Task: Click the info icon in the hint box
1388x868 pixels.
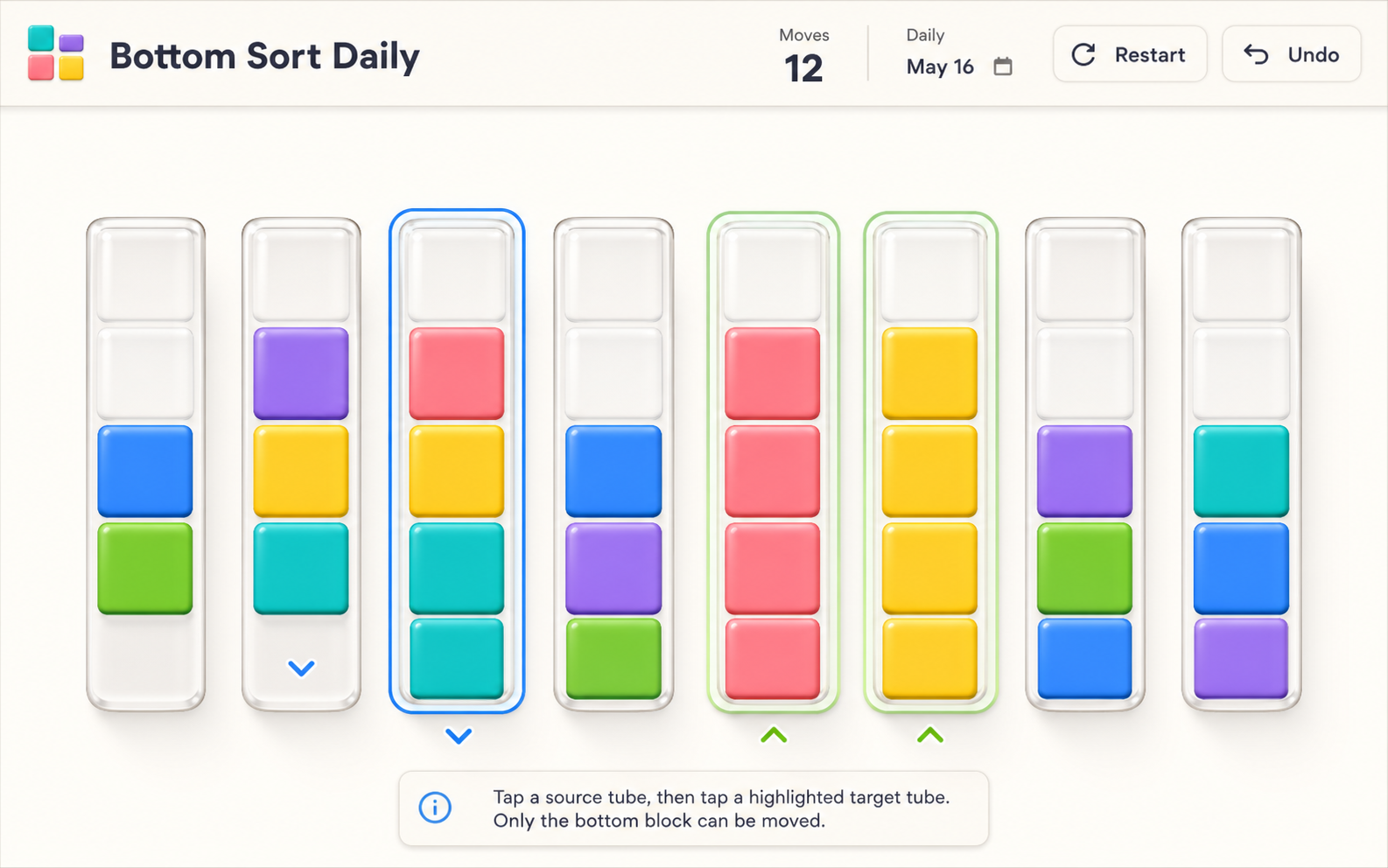Action: tap(435, 808)
